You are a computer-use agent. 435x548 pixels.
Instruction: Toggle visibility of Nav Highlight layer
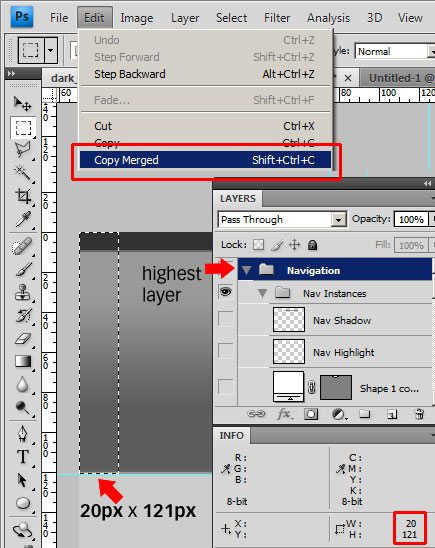click(225, 350)
